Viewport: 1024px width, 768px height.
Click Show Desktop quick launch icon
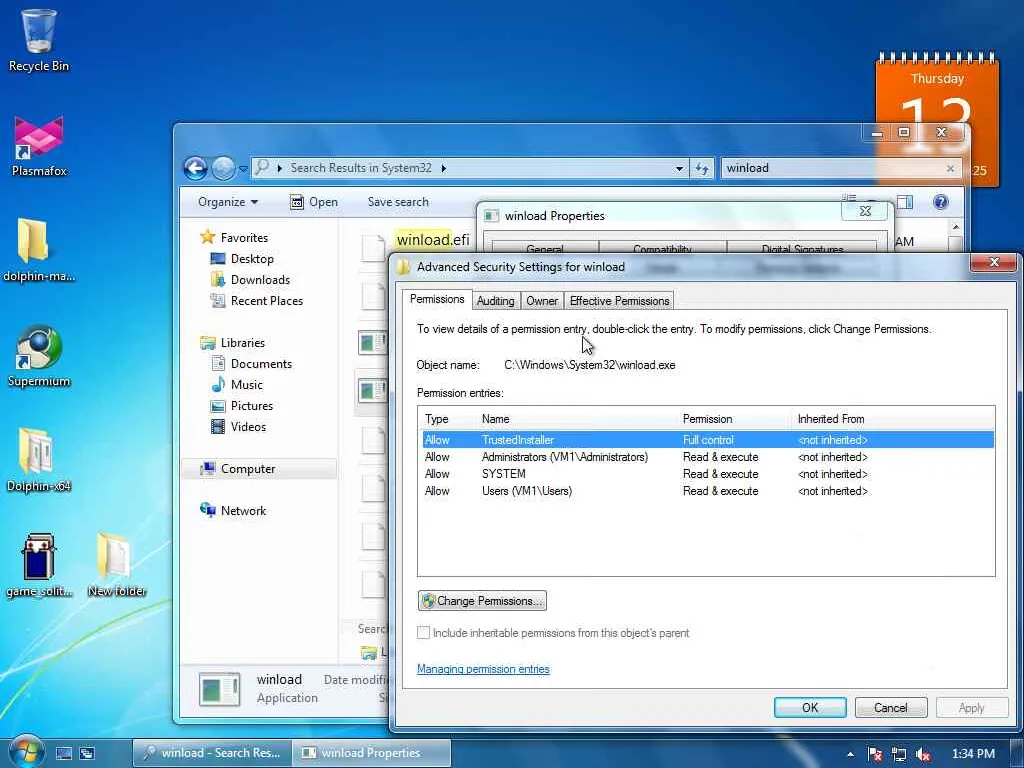pos(64,753)
